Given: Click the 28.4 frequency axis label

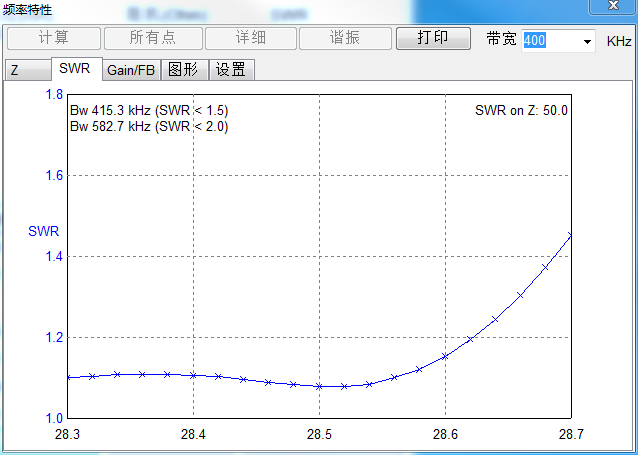Looking at the screenshot, I should point(193,434).
